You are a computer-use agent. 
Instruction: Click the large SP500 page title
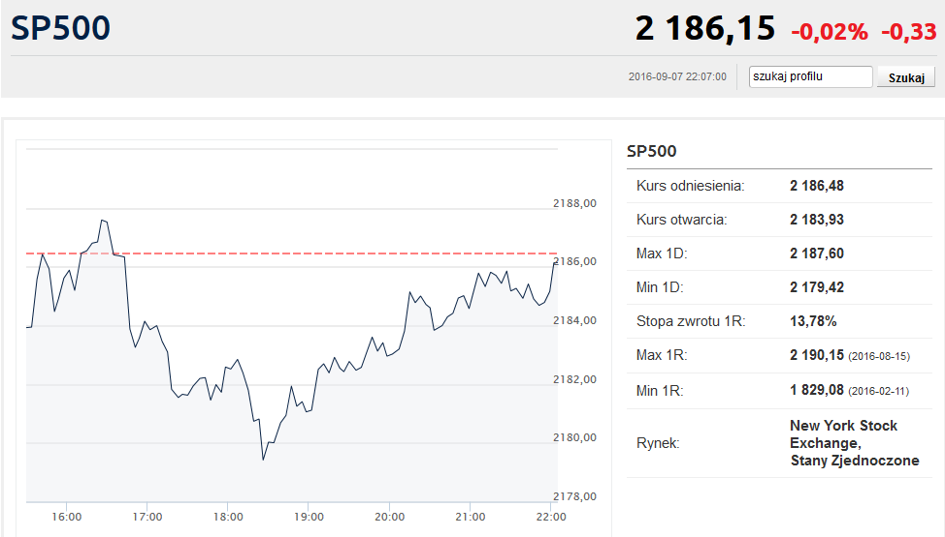coord(61,28)
